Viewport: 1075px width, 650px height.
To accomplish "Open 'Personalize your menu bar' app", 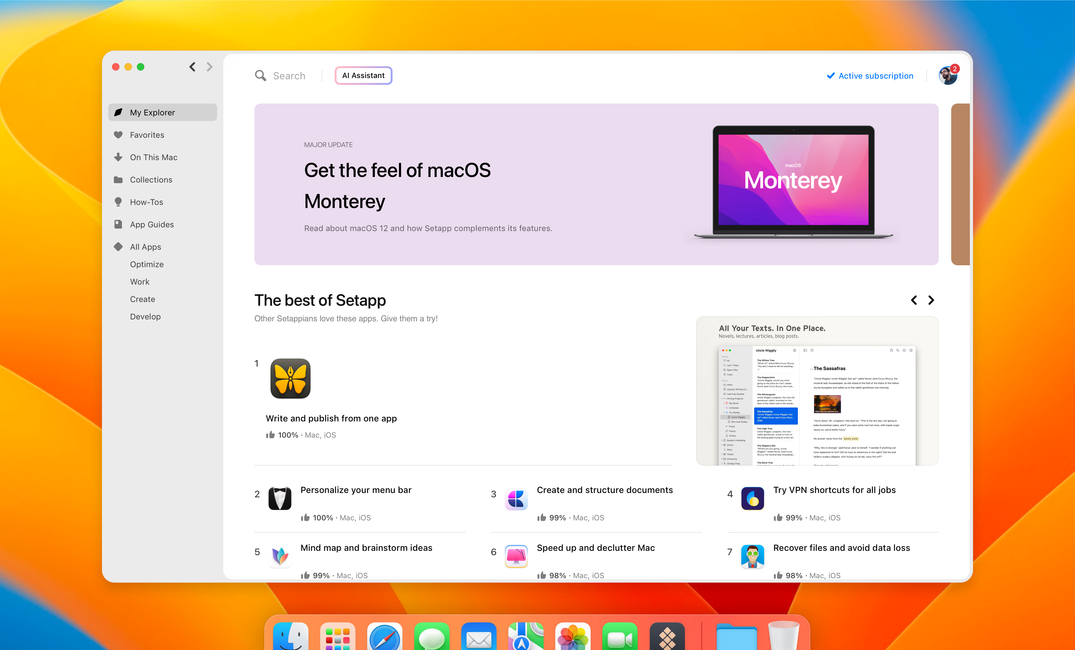I will [x=356, y=490].
